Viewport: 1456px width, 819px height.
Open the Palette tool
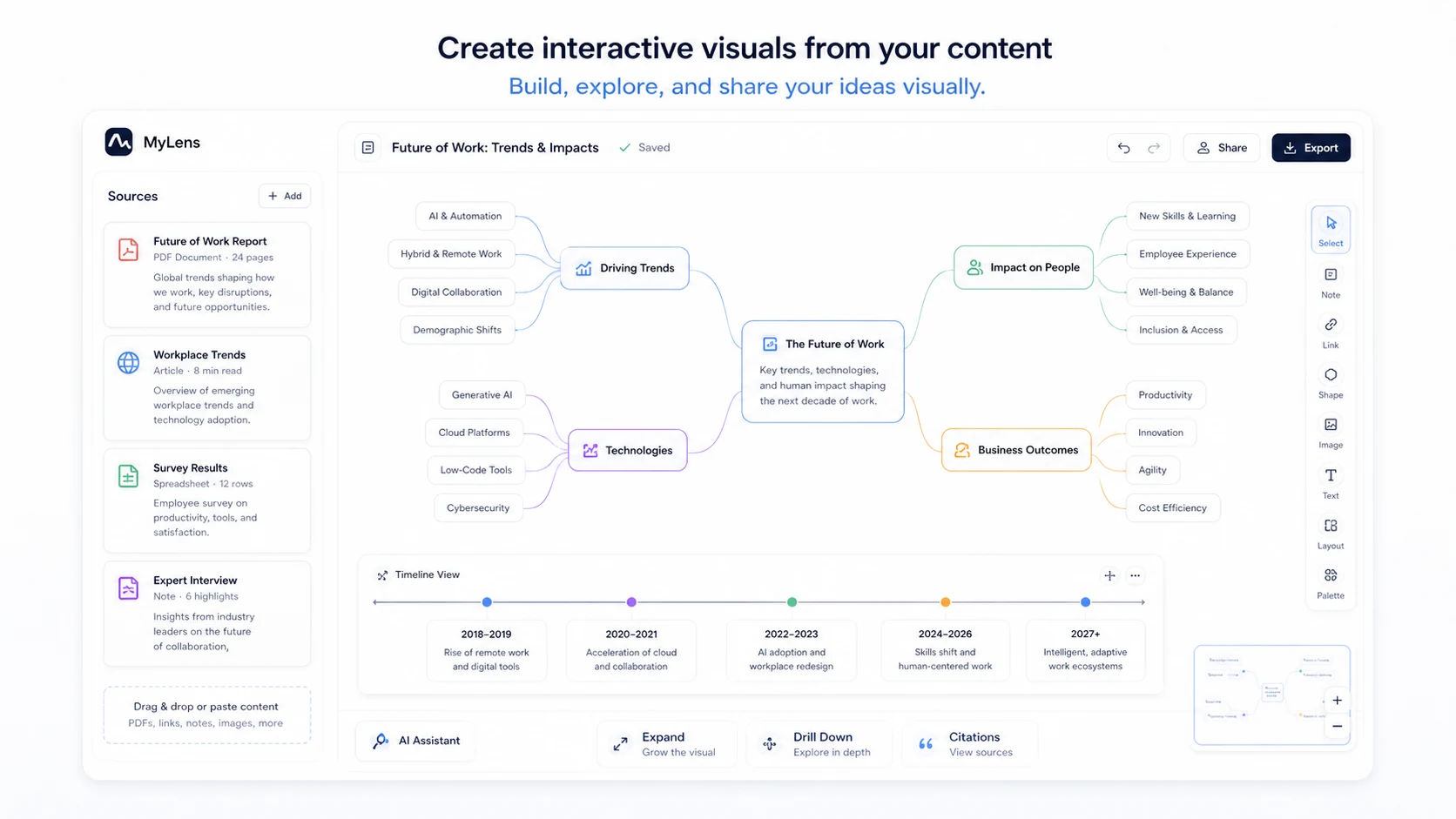click(x=1331, y=582)
